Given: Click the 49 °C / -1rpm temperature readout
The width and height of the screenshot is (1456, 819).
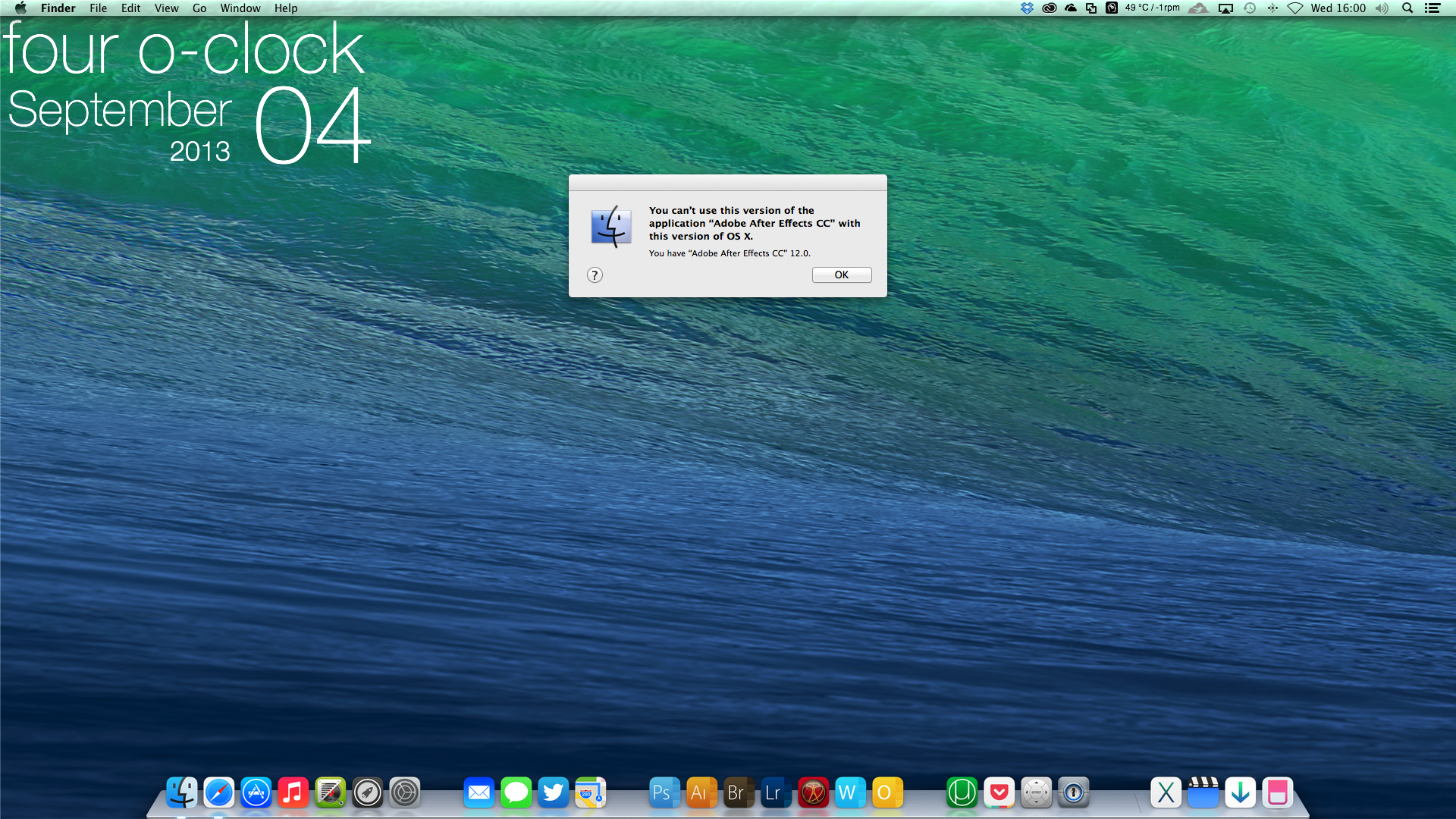Looking at the screenshot, I should 1152,8.
